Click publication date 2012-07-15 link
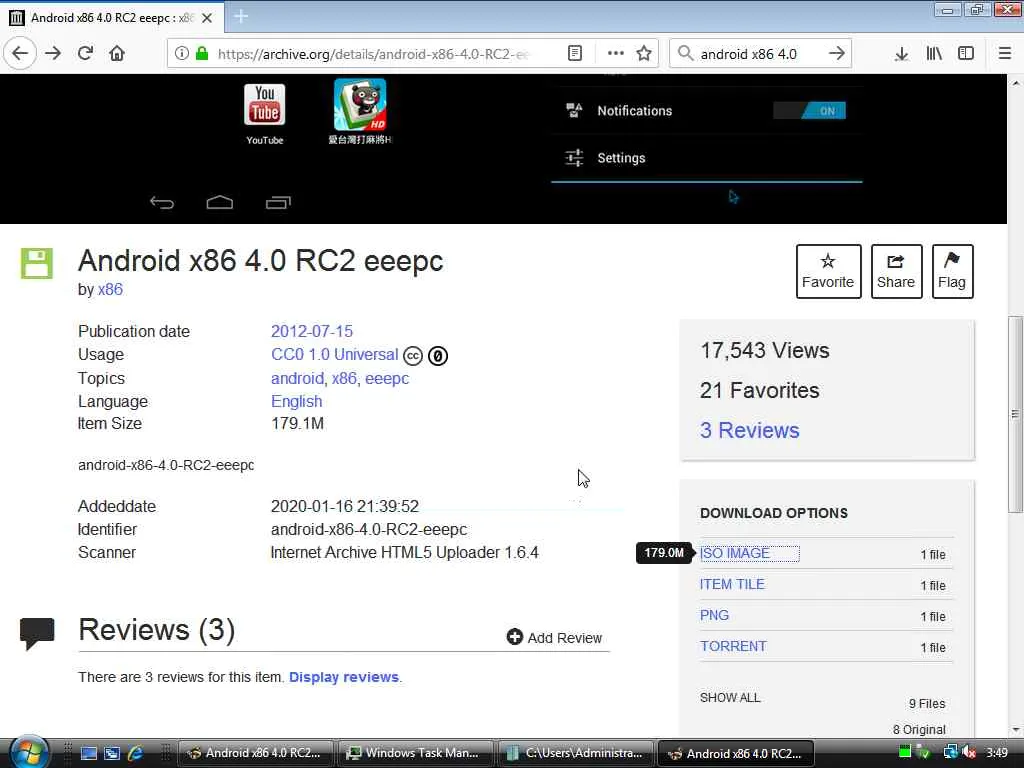This screenshot has width=1024, height=768. pos(312,331)
